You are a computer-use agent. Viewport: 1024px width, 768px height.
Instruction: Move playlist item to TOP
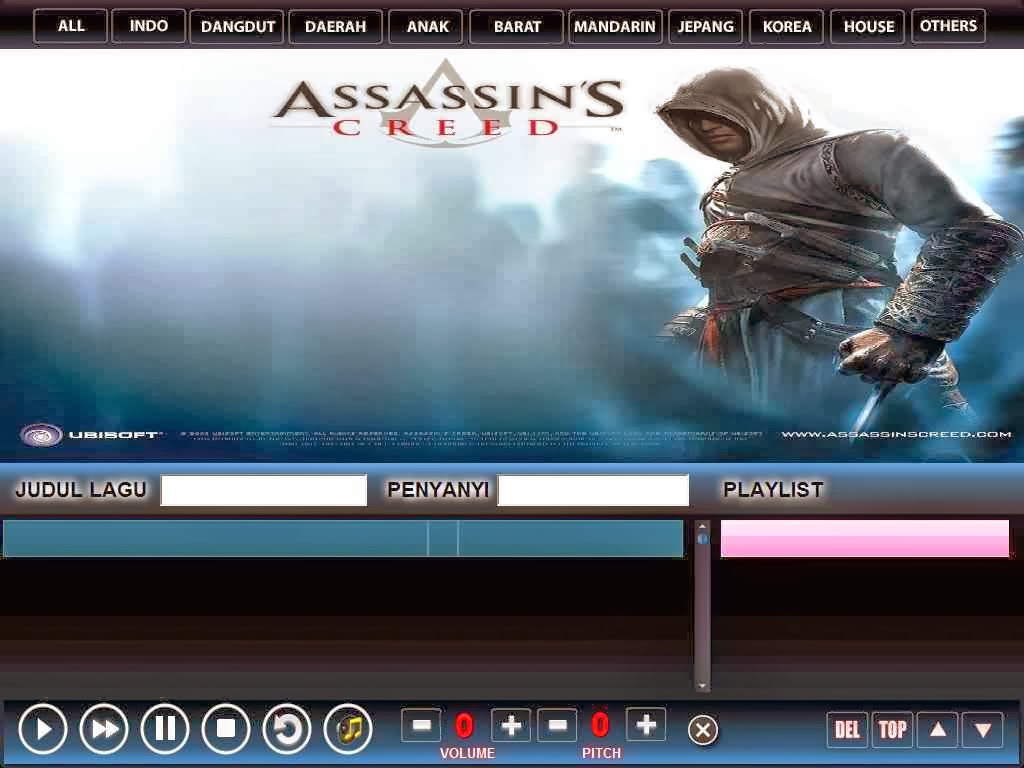(x=892, y=729)
